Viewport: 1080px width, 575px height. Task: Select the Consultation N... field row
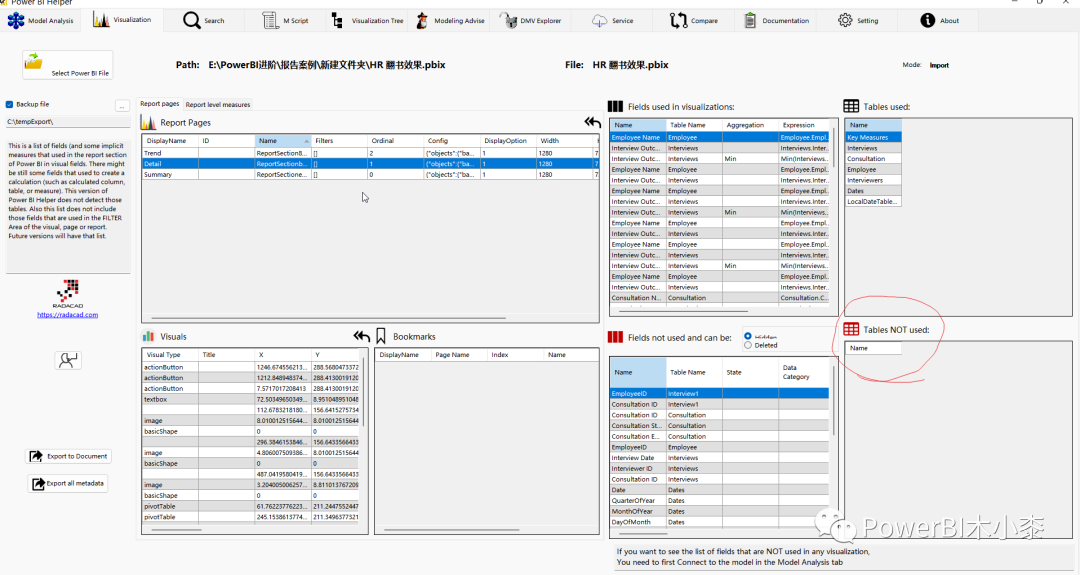pyautogui.click(x=719, y=298)
